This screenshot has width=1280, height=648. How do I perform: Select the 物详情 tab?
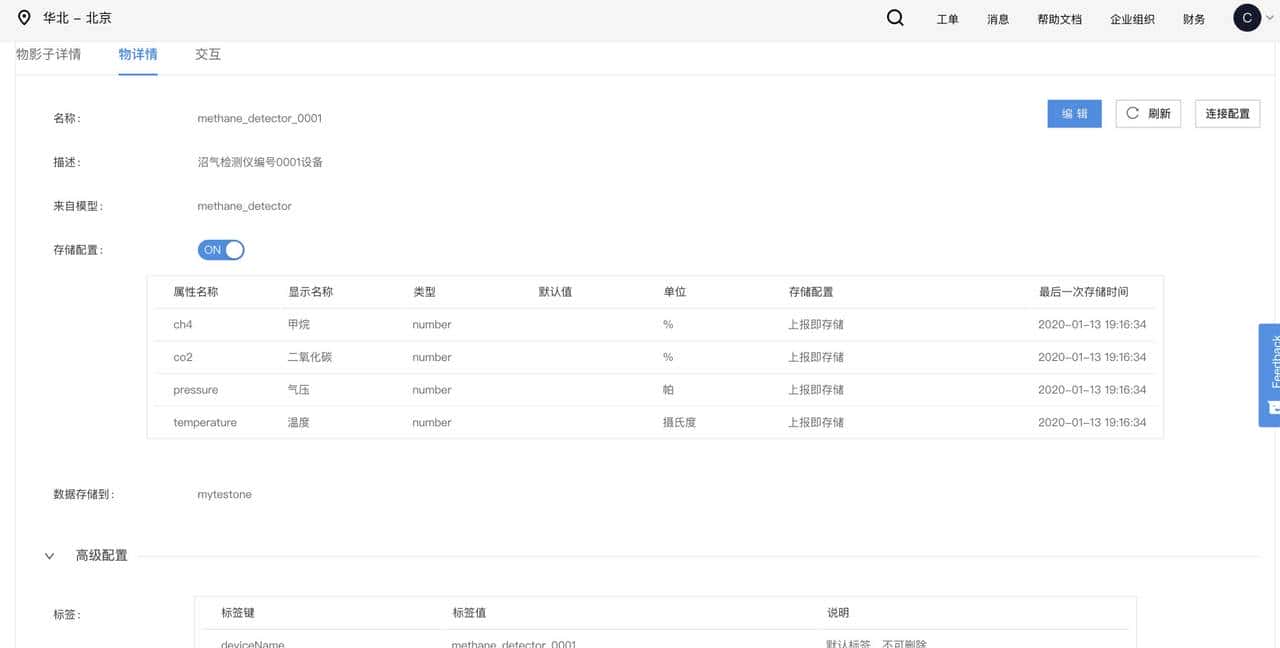coord(137,55)
